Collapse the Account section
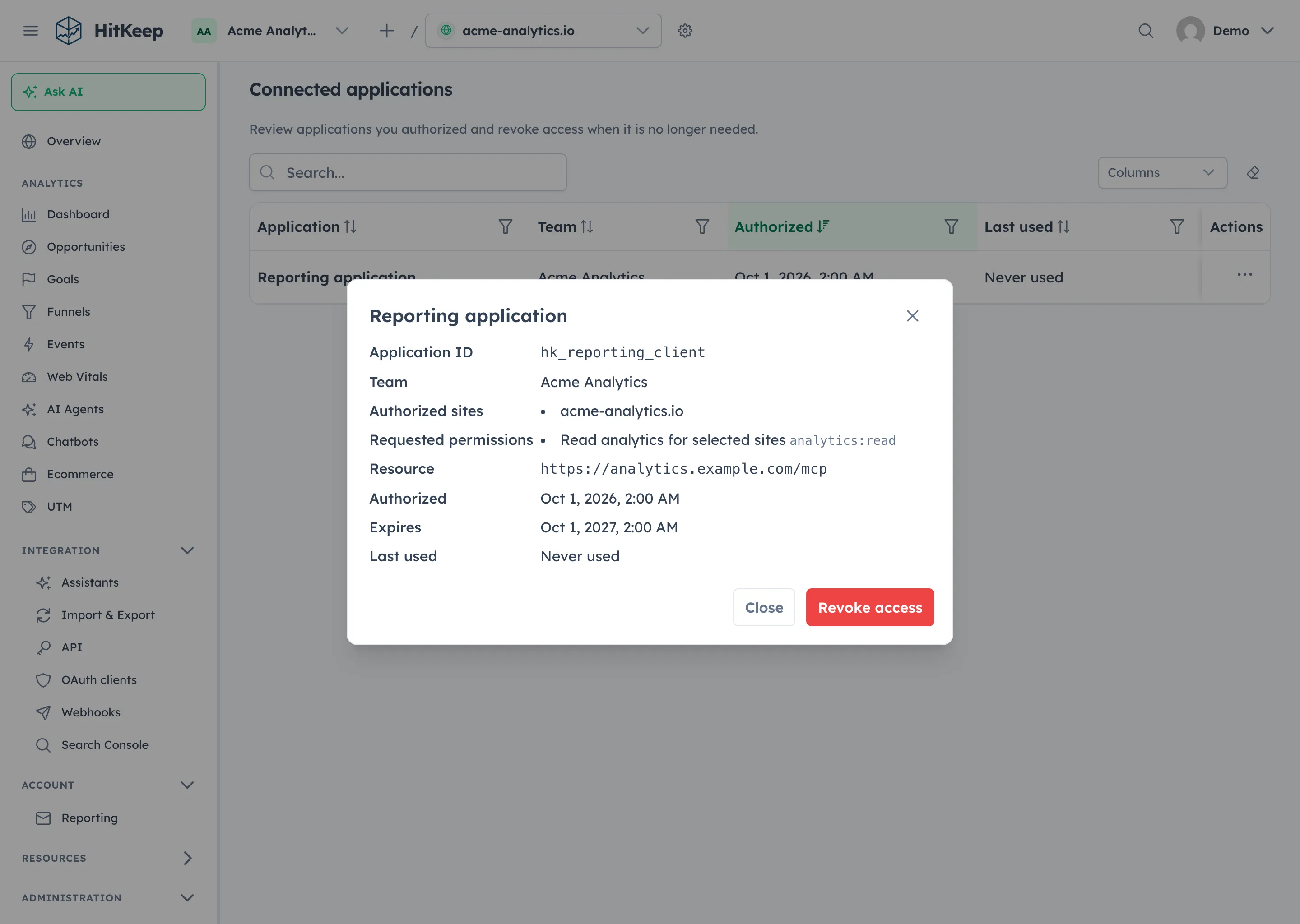 click(187, 785)
